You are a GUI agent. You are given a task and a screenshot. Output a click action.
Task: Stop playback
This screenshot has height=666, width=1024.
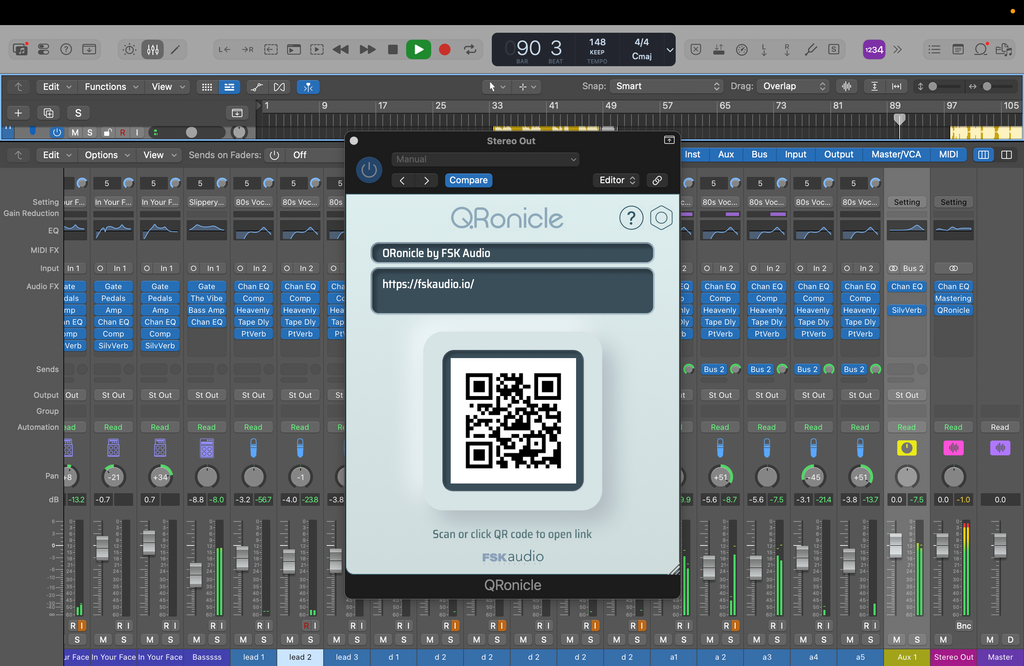coord(392,50)
